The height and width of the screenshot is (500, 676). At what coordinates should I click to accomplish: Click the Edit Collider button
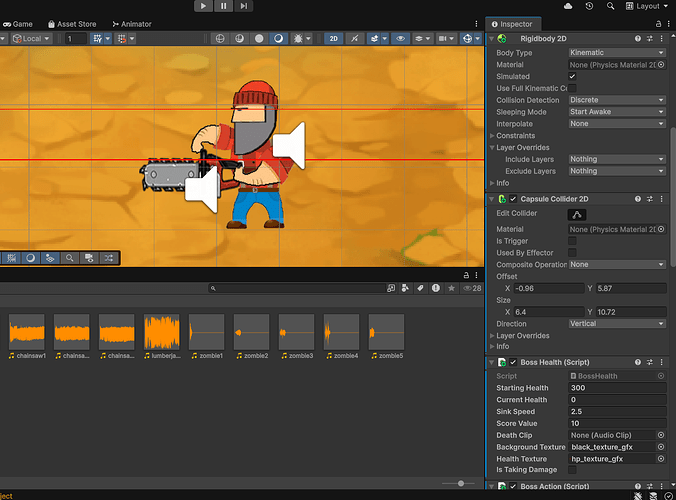(578, 214)
